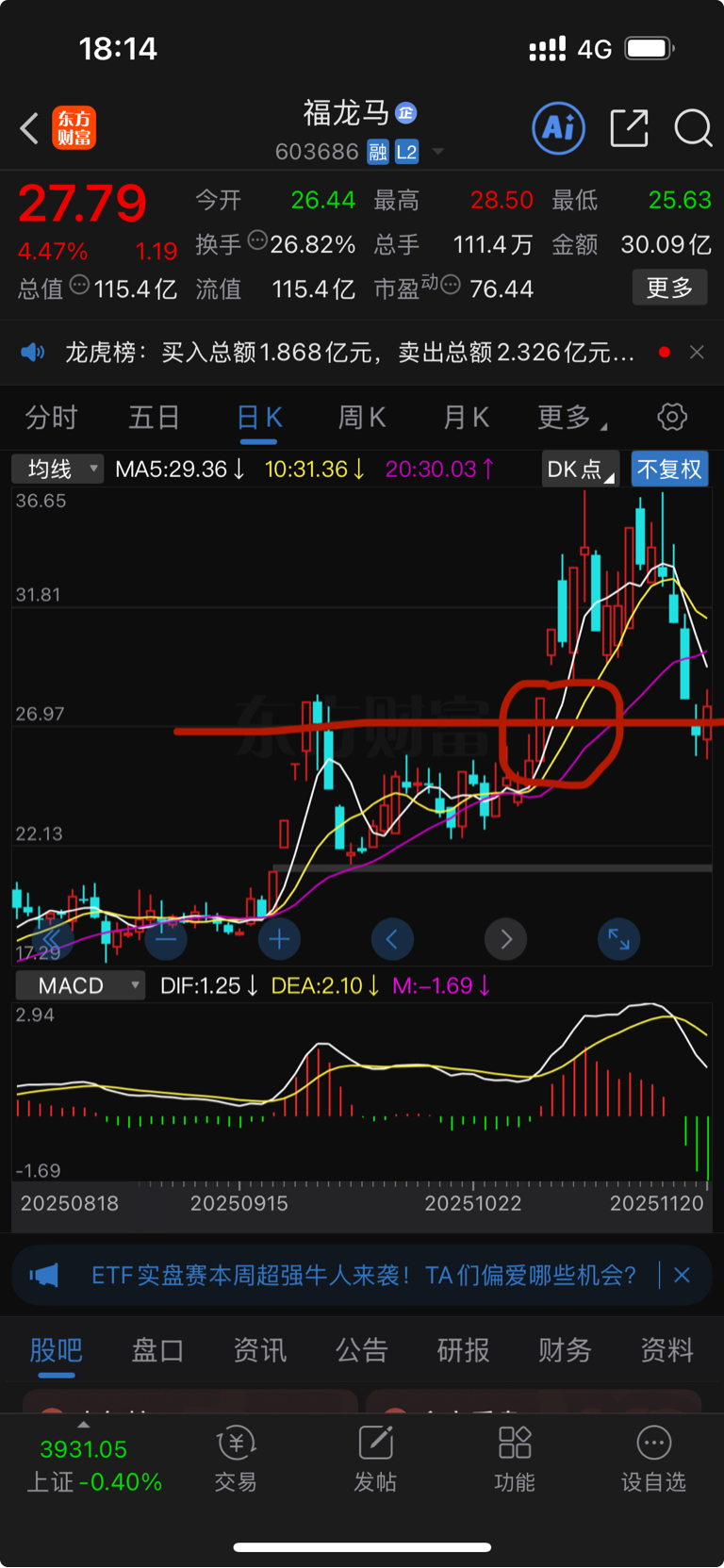The width and height of the screenshot is (724, 1568).
Task: Switch to the 盘口 tab
Action: [157, 1350]
